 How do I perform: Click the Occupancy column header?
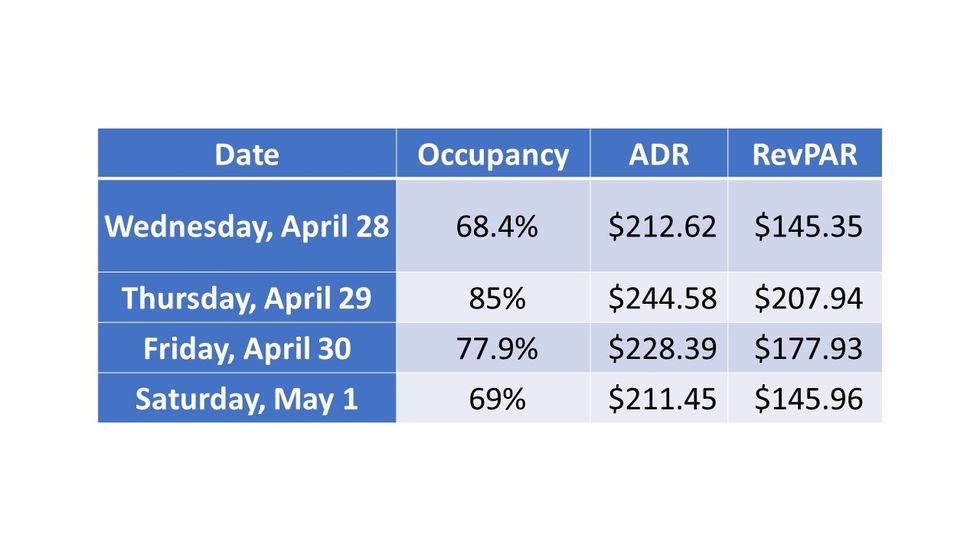pos(493,155)
